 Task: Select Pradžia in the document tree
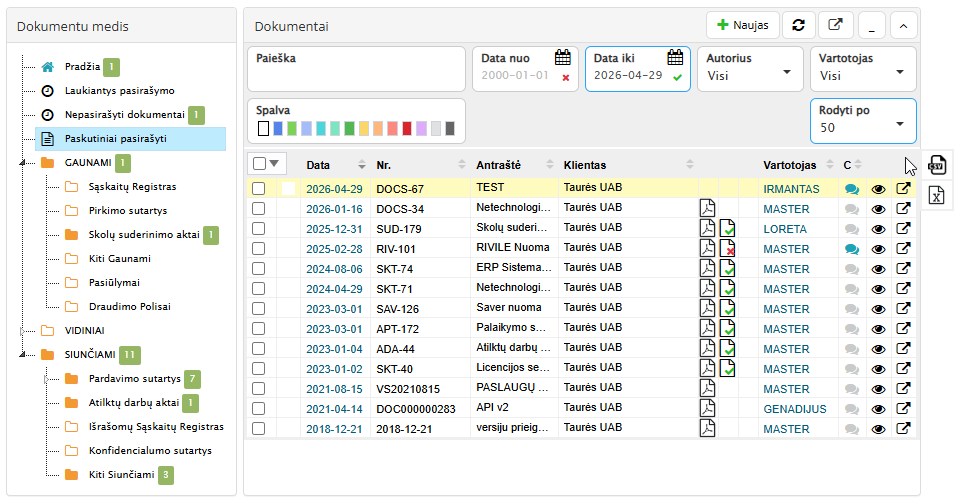pyautogui.click(x=82, y=66)
